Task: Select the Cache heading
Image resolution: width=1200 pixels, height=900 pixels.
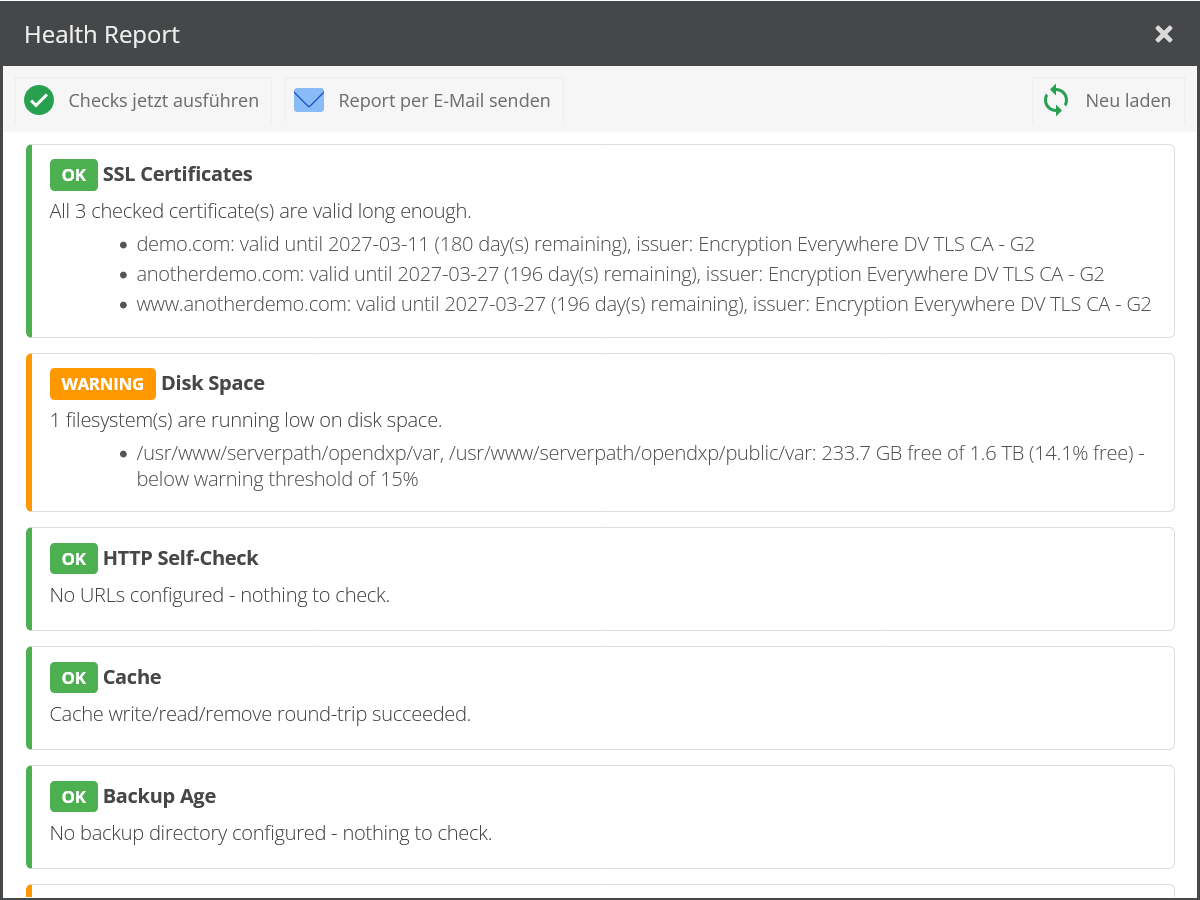Action: [x=132, y=677]
